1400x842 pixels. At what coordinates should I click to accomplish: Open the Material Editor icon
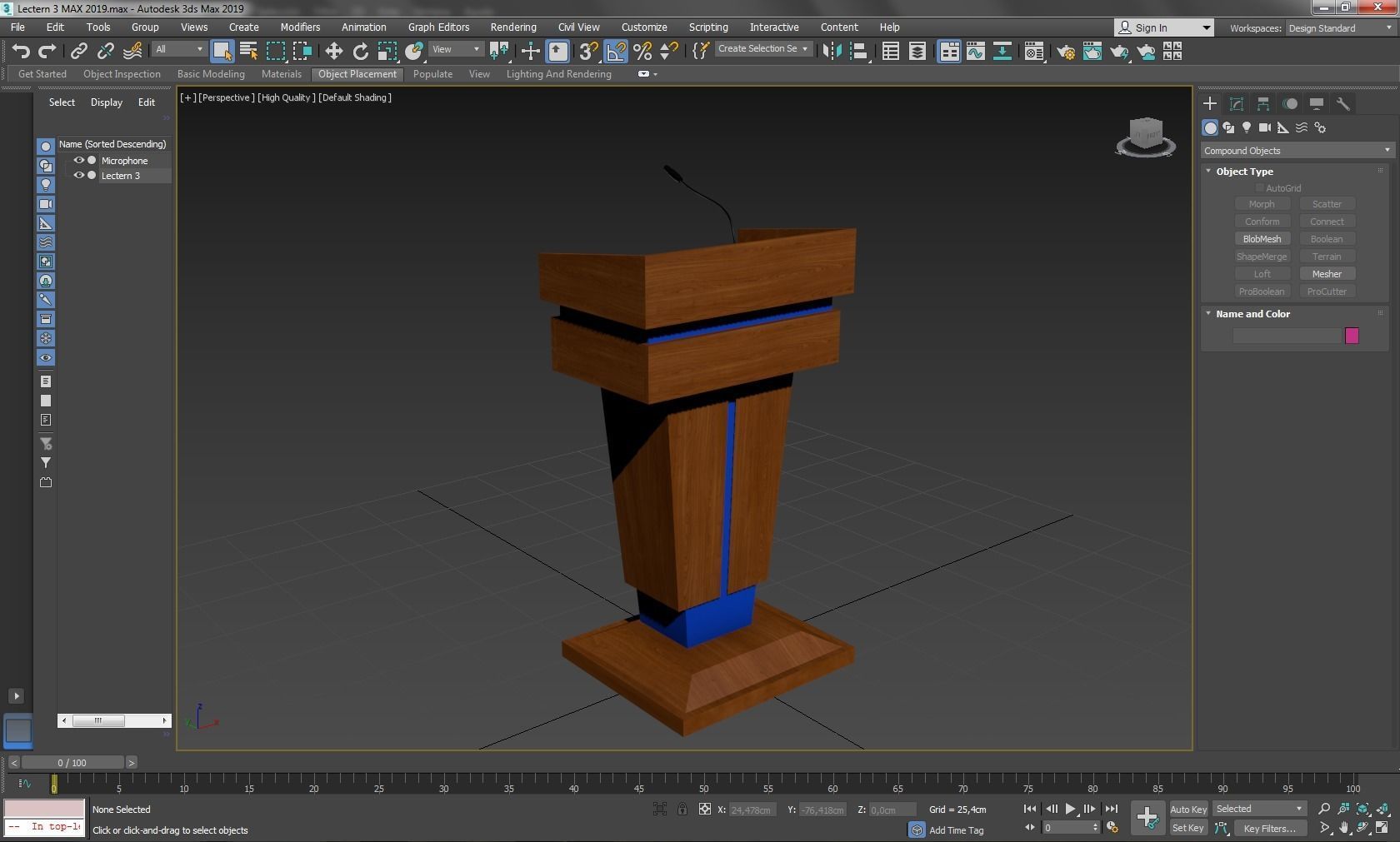1033,52
